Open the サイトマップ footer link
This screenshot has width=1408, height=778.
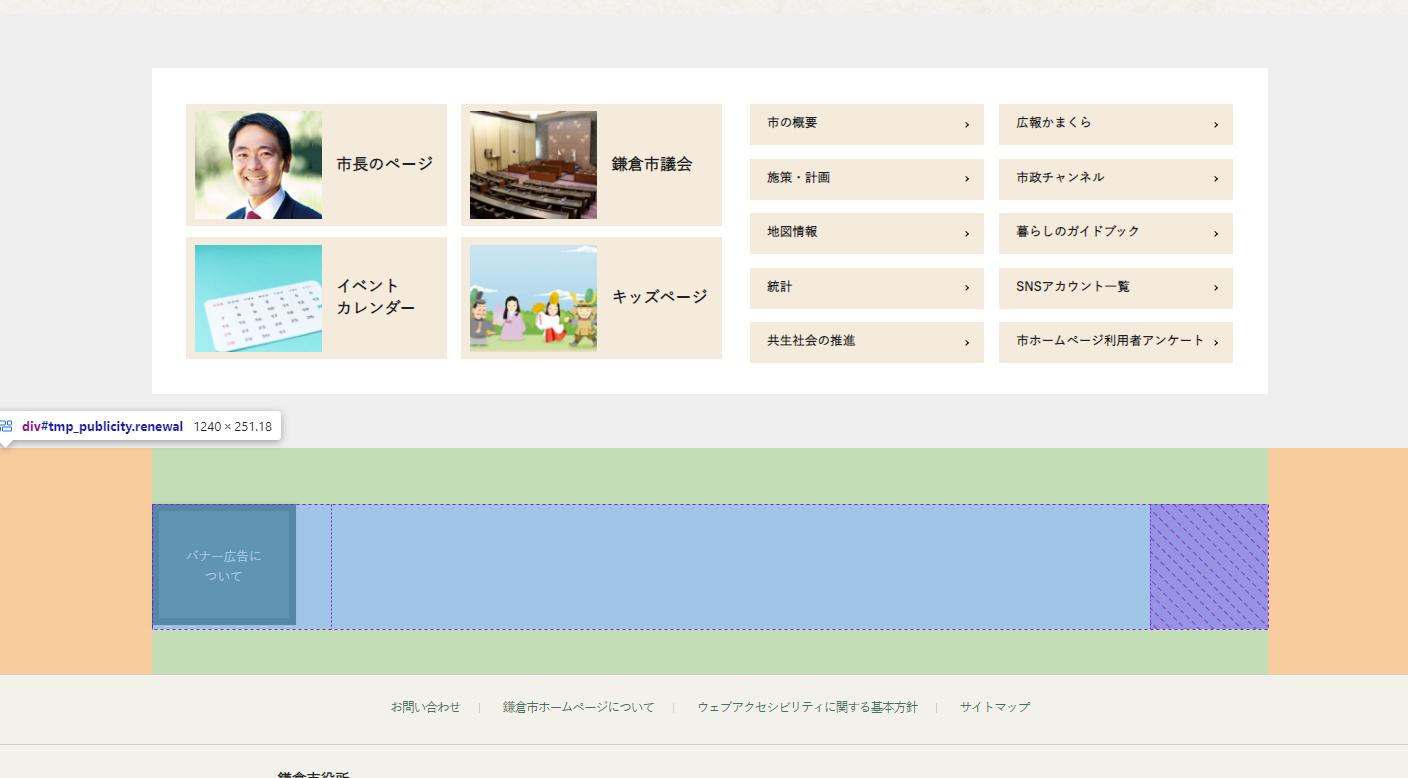(994, 707)
